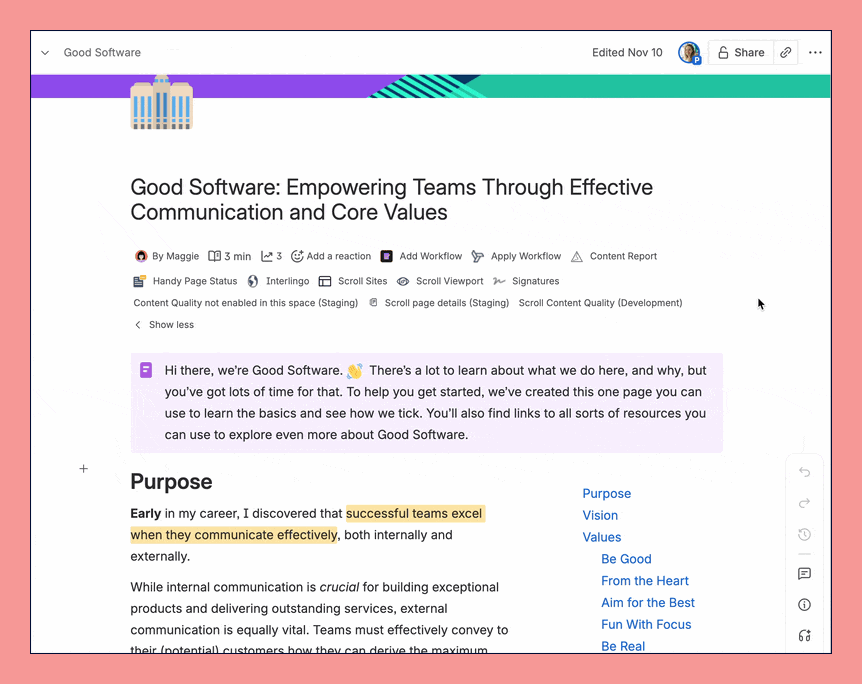The height and width of the screenshot is (684, 862).
Task: Click the Handy Page Status icon
Action: point(141,281)
